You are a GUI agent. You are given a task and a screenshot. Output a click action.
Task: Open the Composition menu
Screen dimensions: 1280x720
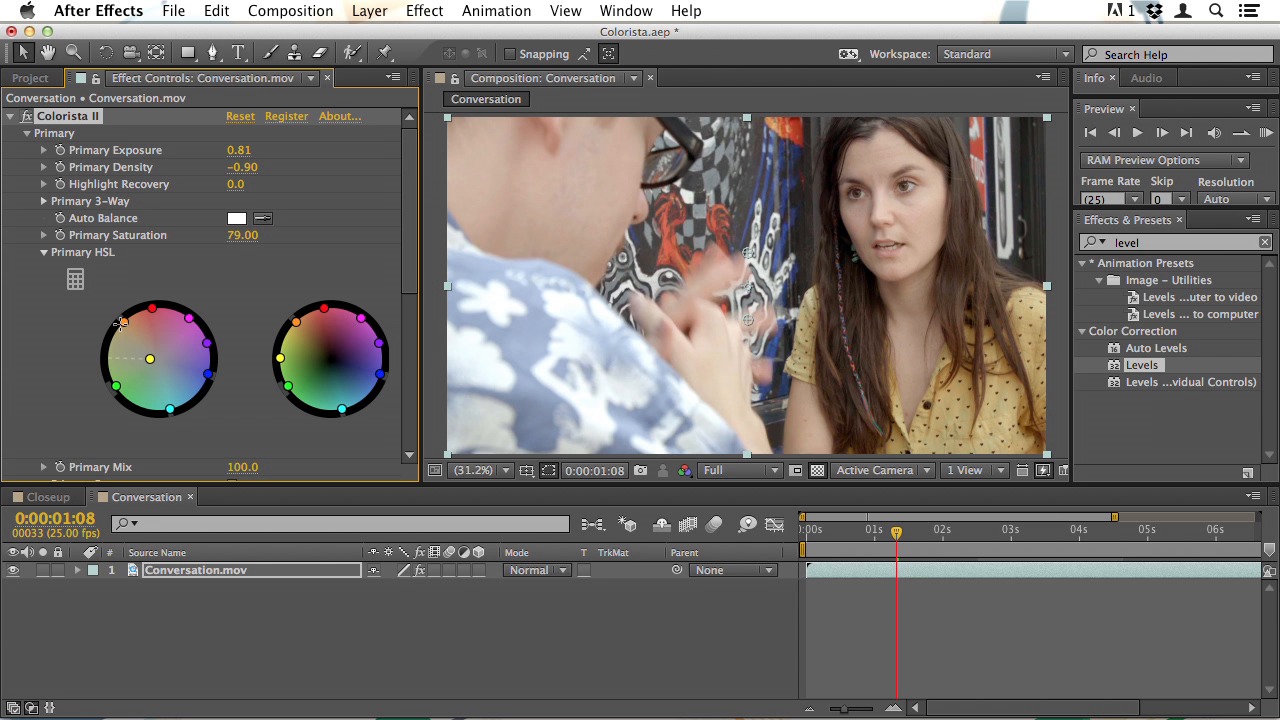pyautogui.click(x=290, y=11)
